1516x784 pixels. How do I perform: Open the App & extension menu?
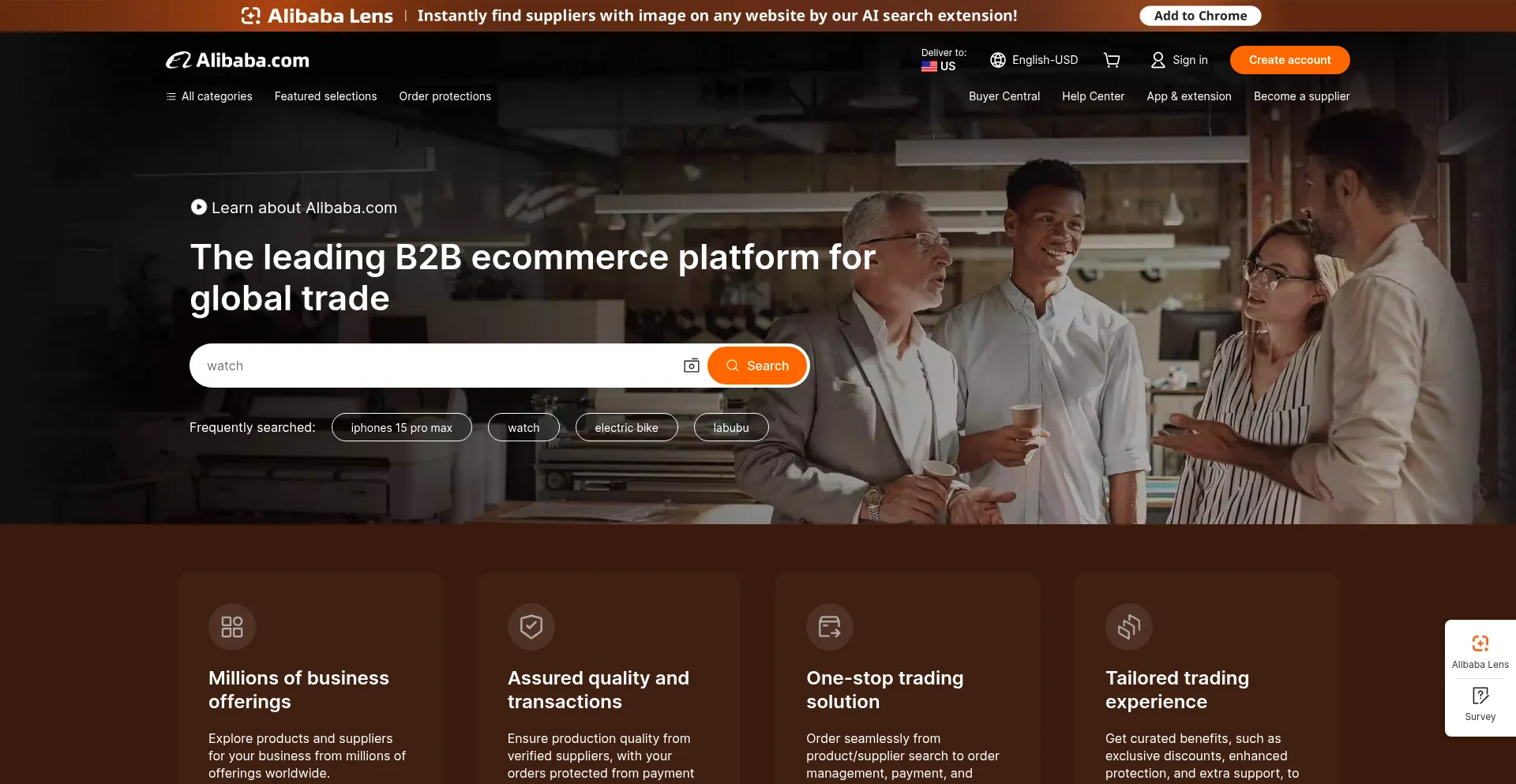[1189, 96]
